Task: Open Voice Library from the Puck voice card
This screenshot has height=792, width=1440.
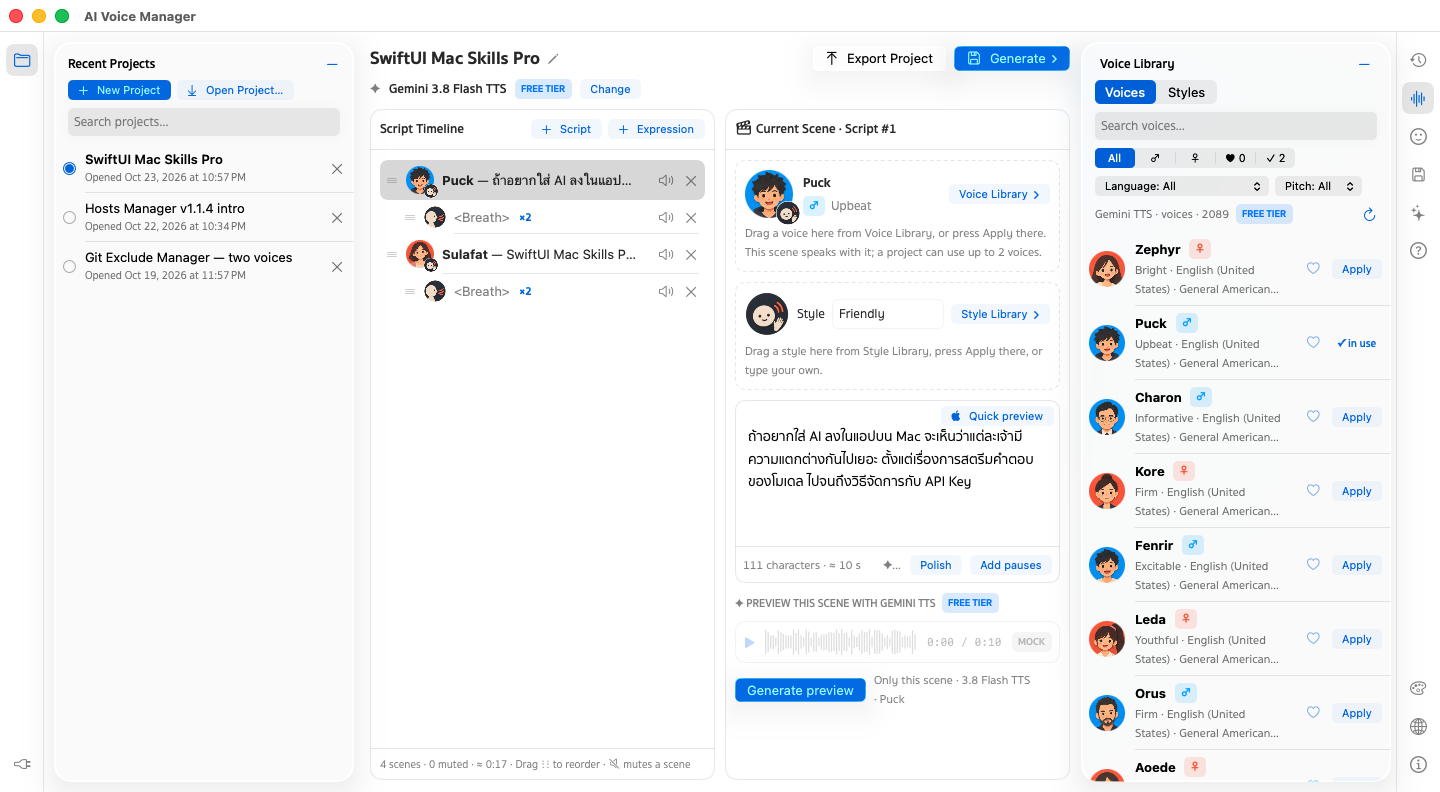Action: coord(999,194)
